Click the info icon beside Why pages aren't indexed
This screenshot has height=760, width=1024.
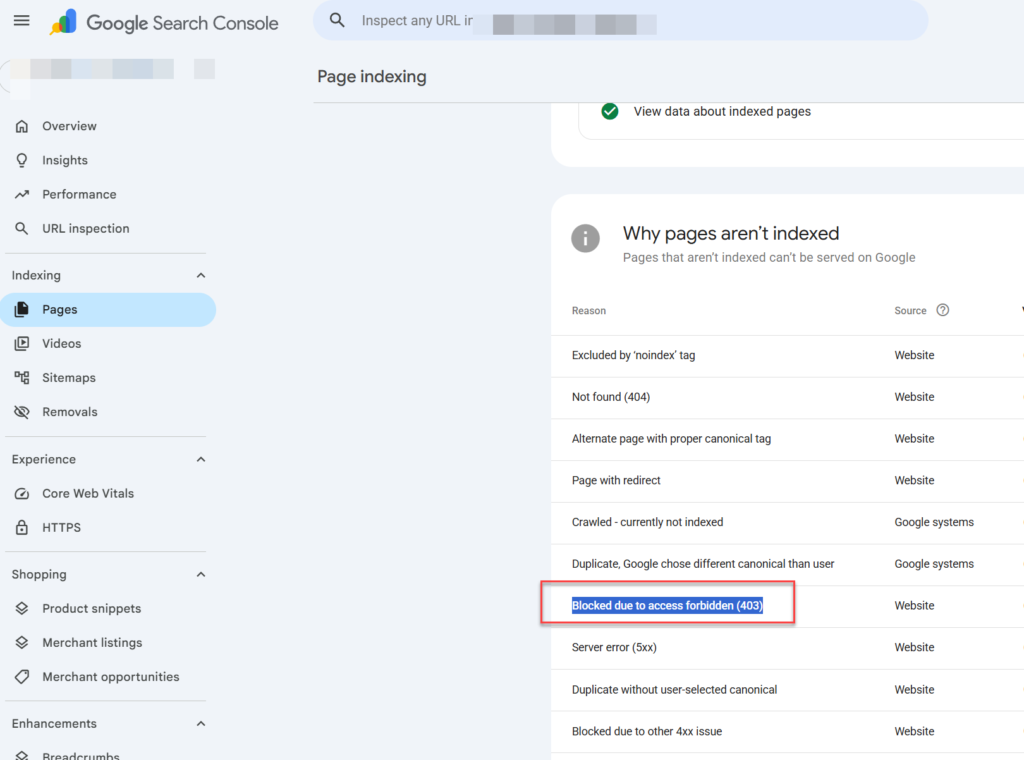(x=585, y=238)
